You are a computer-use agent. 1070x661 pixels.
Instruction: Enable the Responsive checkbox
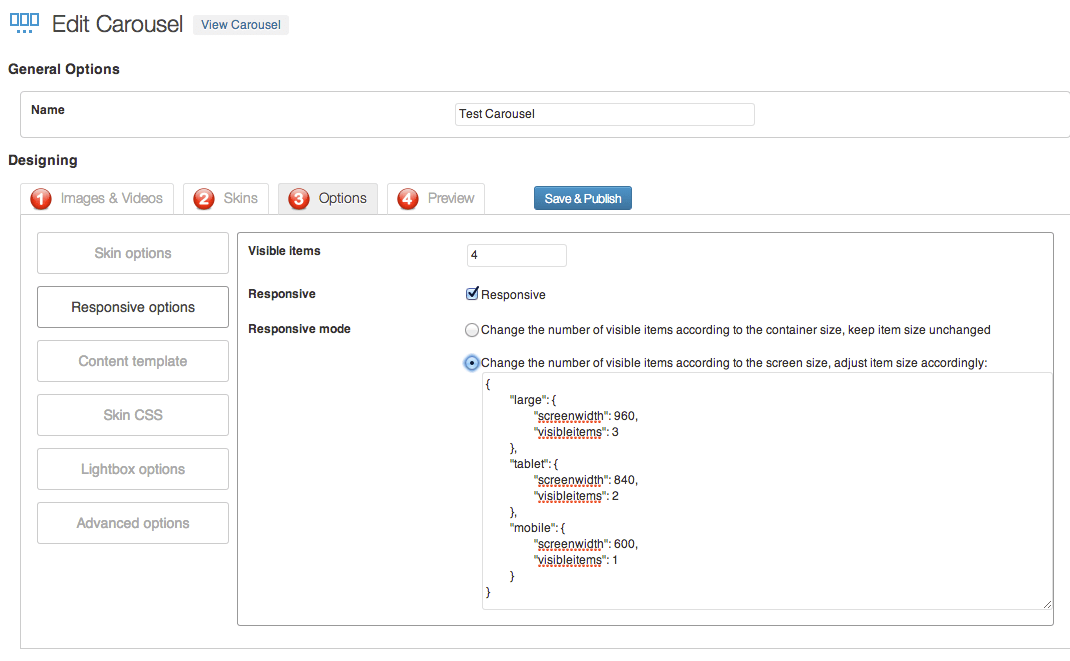(x=472, y=293)
